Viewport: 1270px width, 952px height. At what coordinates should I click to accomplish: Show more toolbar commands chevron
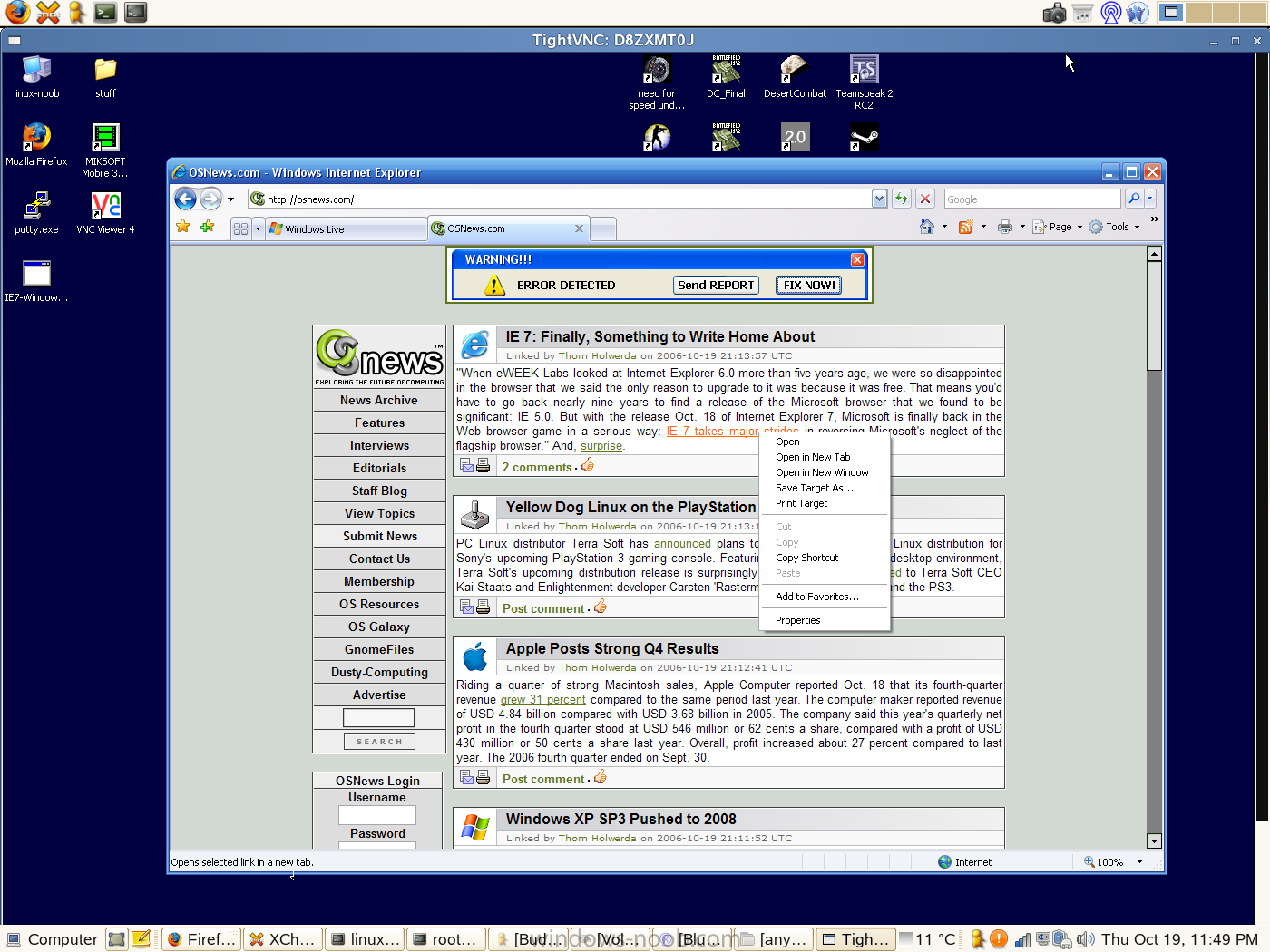click(x=1154, y=219)
